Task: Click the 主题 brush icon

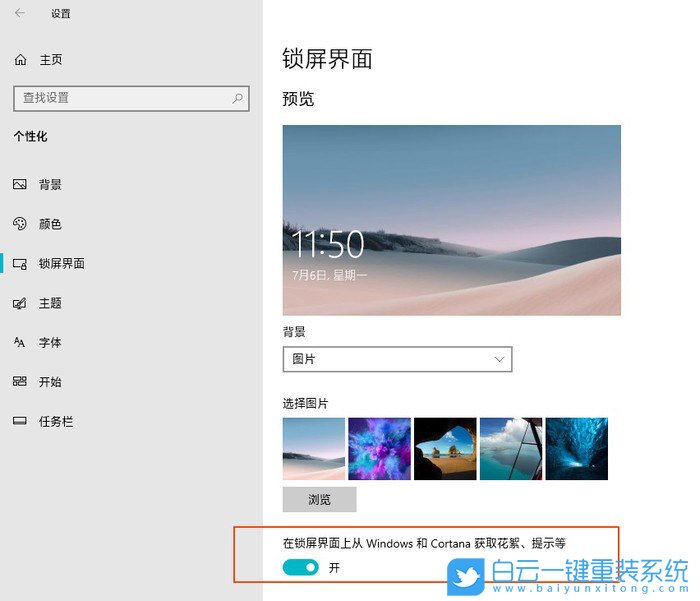Action: coord(20,303)
